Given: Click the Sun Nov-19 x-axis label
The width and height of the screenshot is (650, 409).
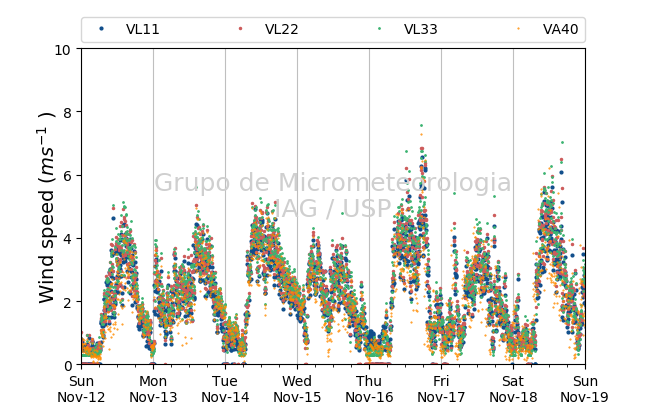Looking at the screenshot, I should [585, 389].
